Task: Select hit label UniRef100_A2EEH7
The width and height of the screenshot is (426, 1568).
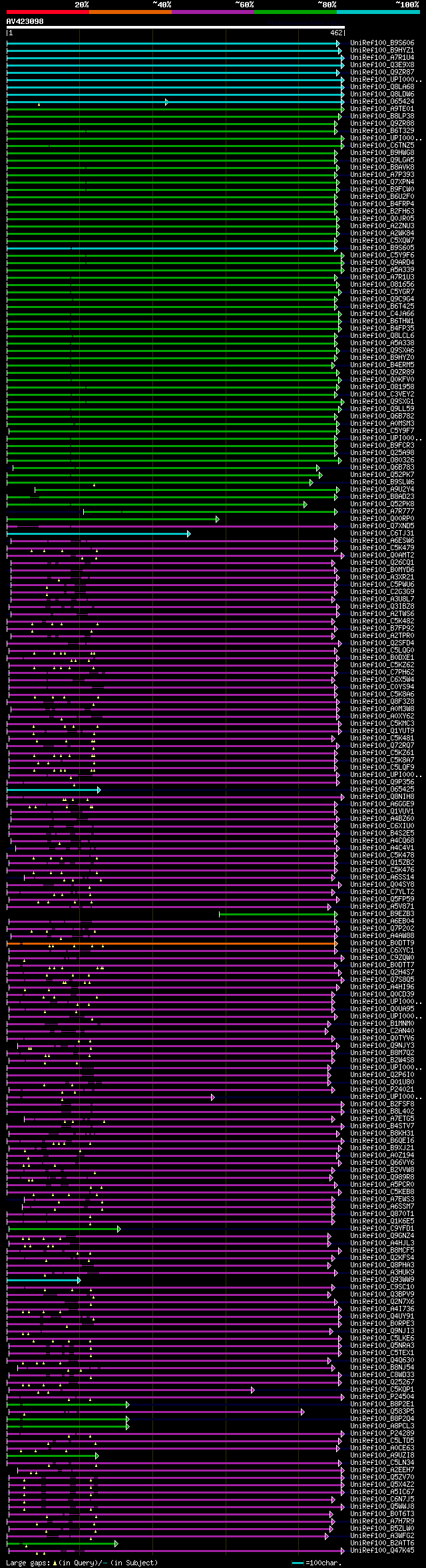Action: click(382, 1470)
